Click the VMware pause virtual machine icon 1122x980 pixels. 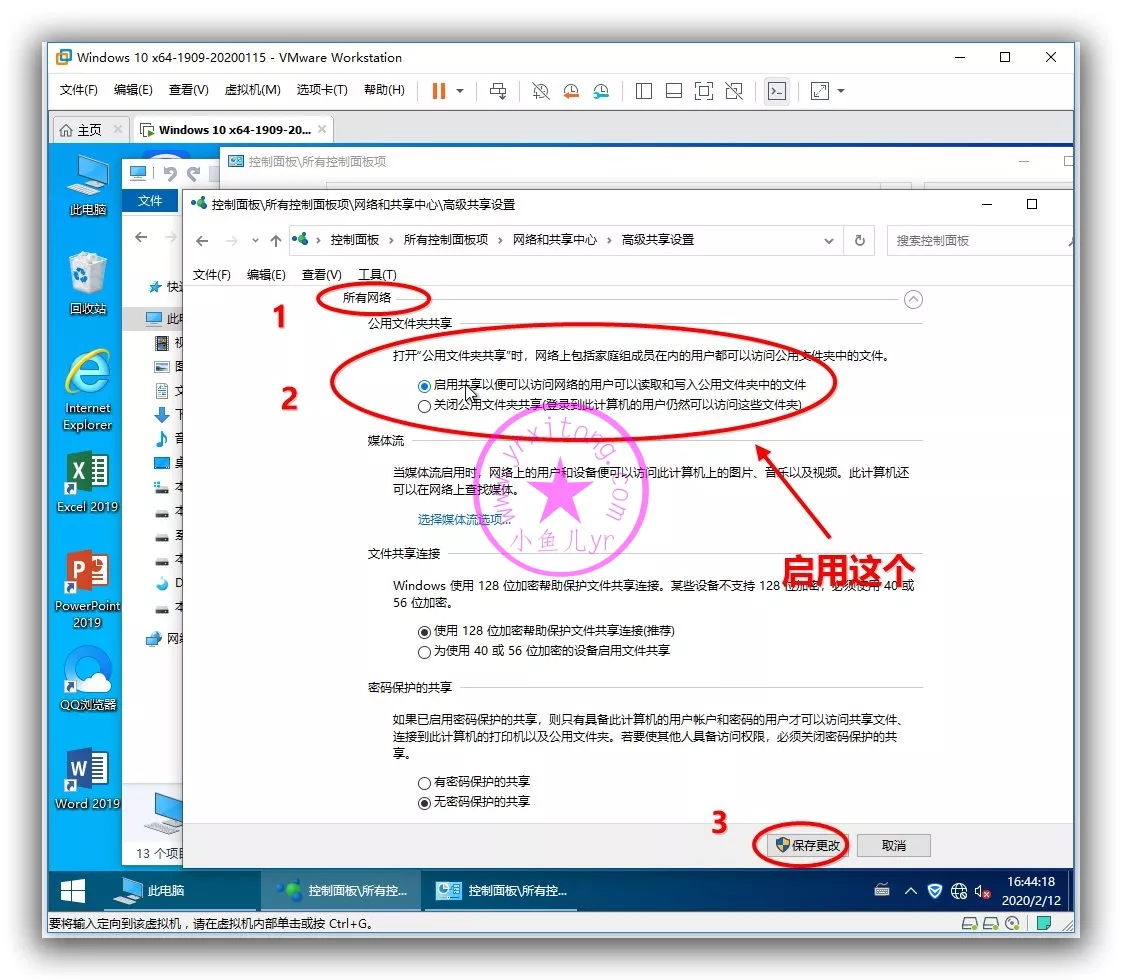438,91
